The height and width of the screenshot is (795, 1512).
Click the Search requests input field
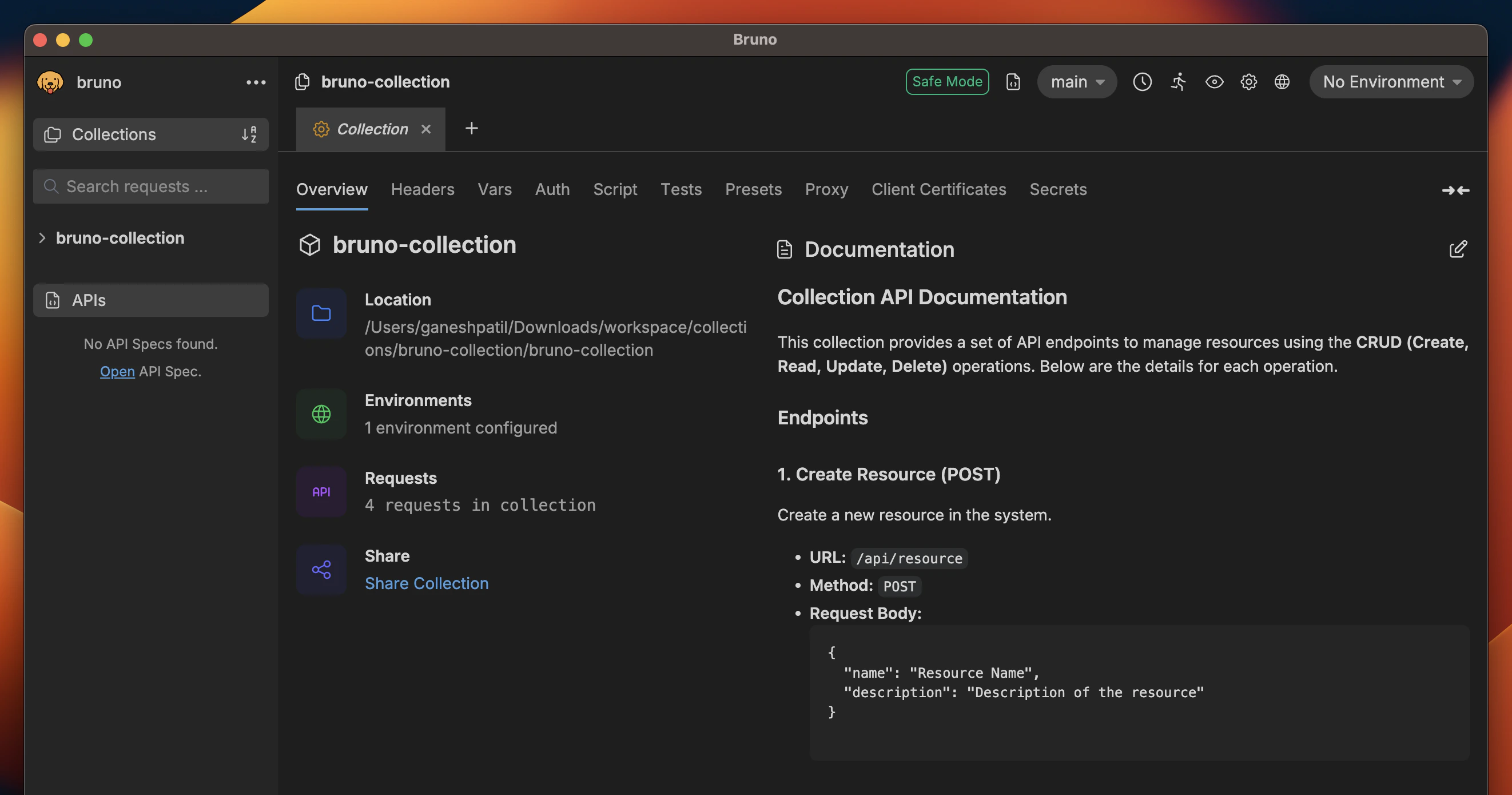pos(151,186)
